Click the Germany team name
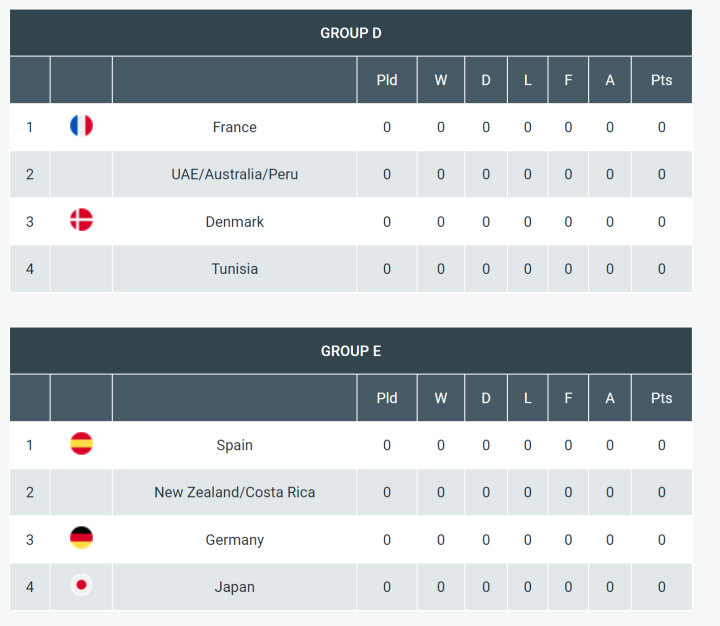The height and width of the screenshot is (626, 720). click(234, 540)
